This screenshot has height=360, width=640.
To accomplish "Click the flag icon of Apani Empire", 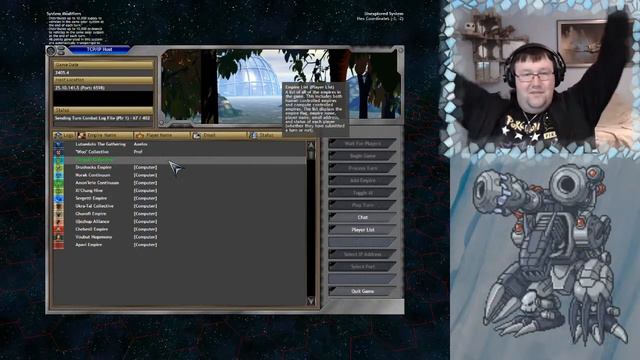I will tap(58, 245).
